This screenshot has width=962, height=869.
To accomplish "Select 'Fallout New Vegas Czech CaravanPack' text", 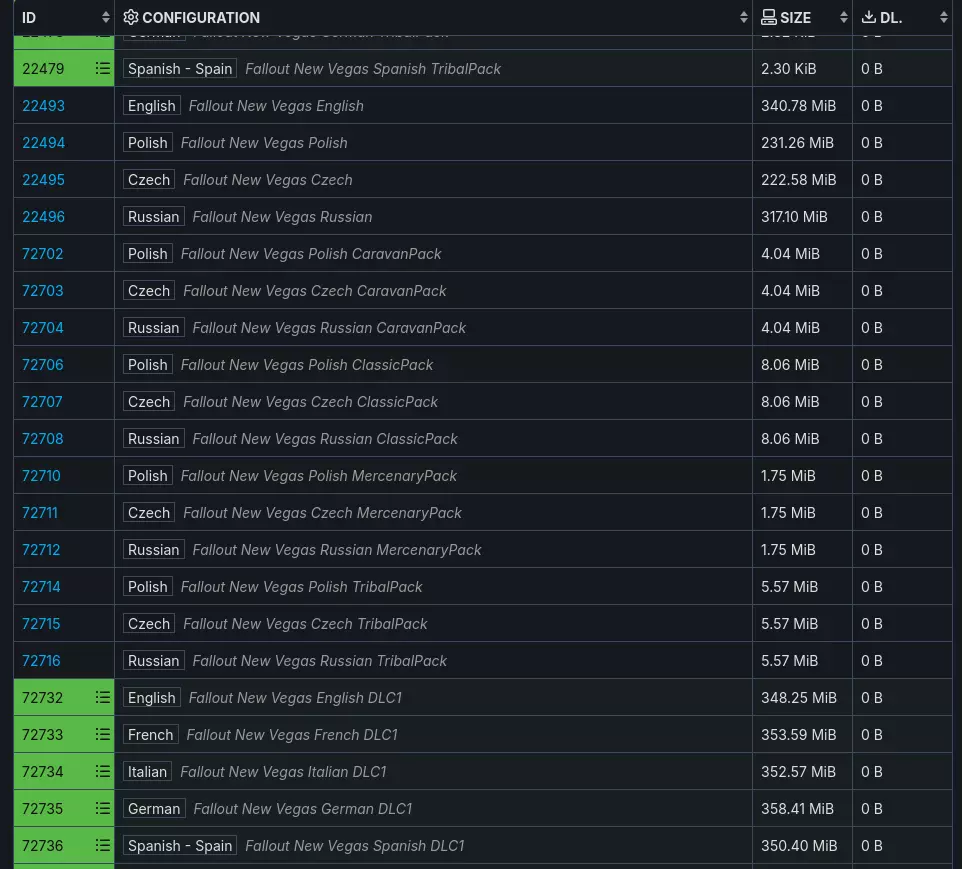I will (315, 290).
